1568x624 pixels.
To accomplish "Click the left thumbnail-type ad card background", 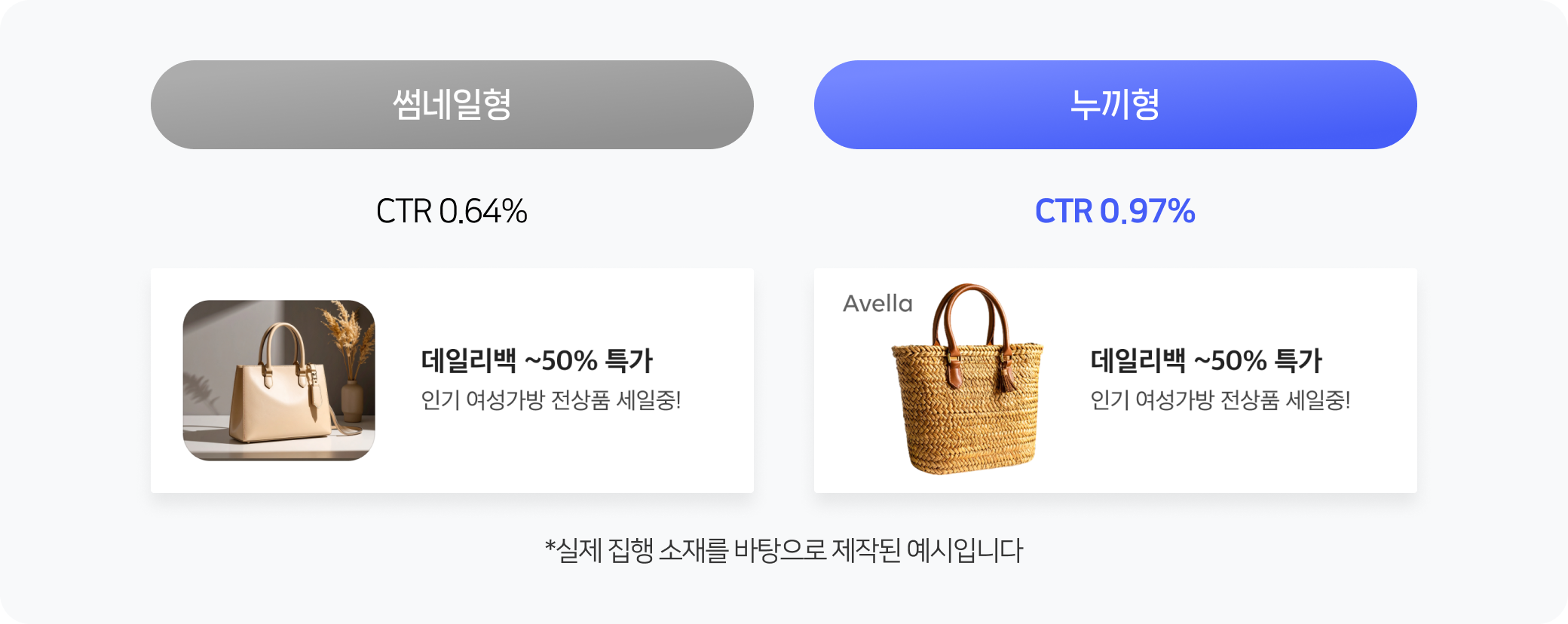I will 452,381.
